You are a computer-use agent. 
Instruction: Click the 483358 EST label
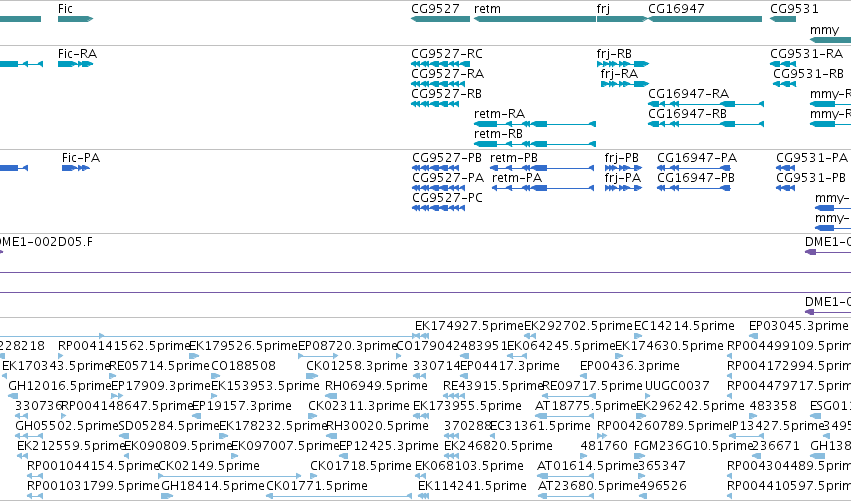click(773, 406)
